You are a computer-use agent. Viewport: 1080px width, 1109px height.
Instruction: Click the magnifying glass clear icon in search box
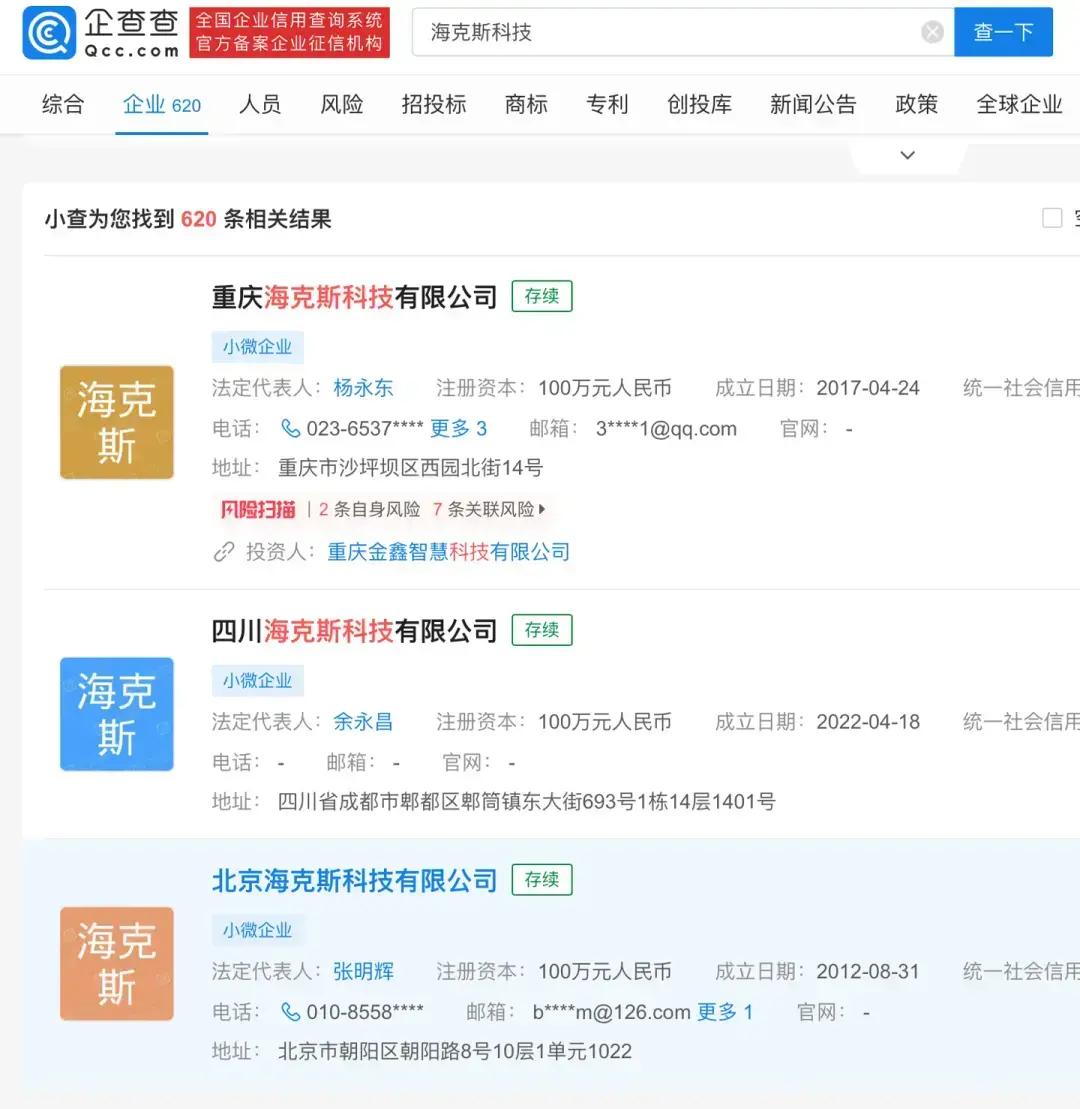tap(932, 31)
